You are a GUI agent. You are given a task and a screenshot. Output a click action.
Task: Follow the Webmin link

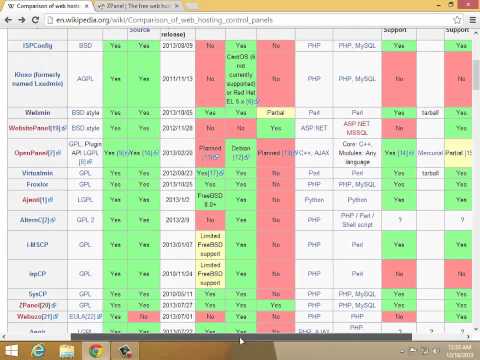(37, 113)
